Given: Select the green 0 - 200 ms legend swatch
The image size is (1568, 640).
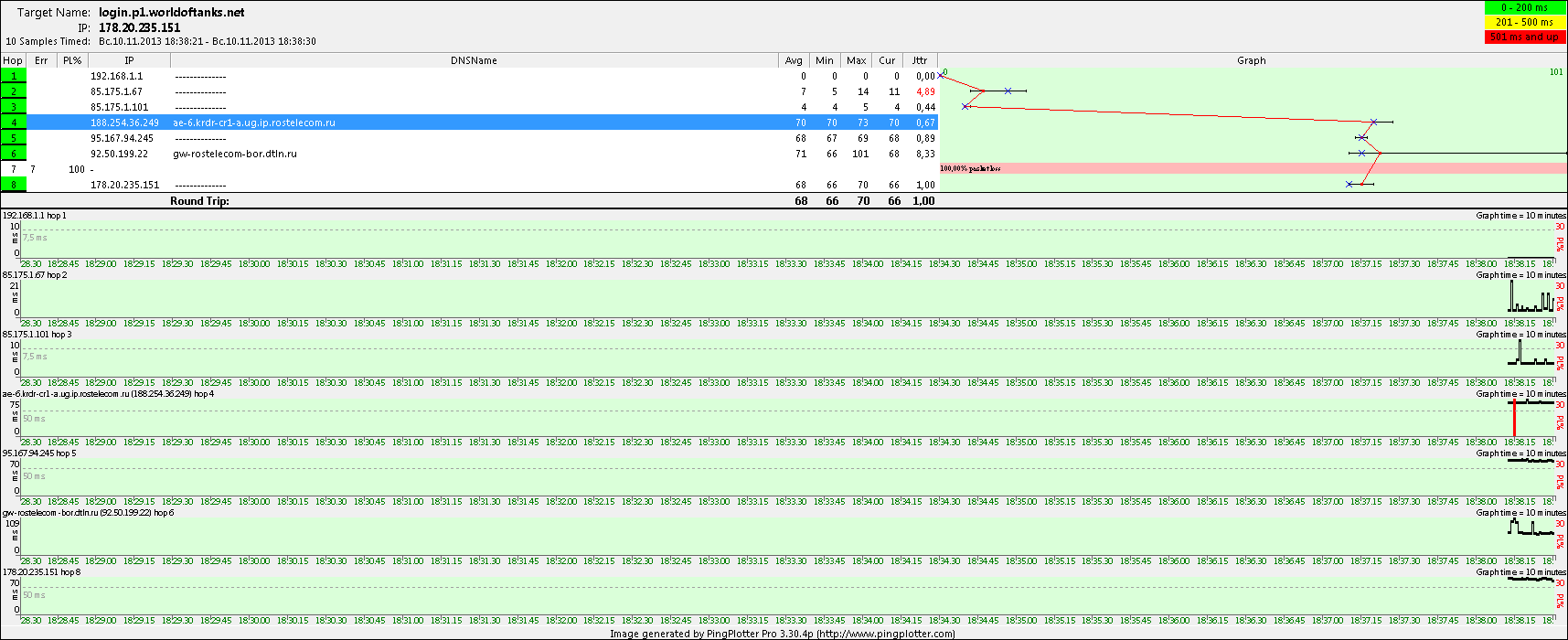Looking at the screenshot, I should tap(1525, 7).
